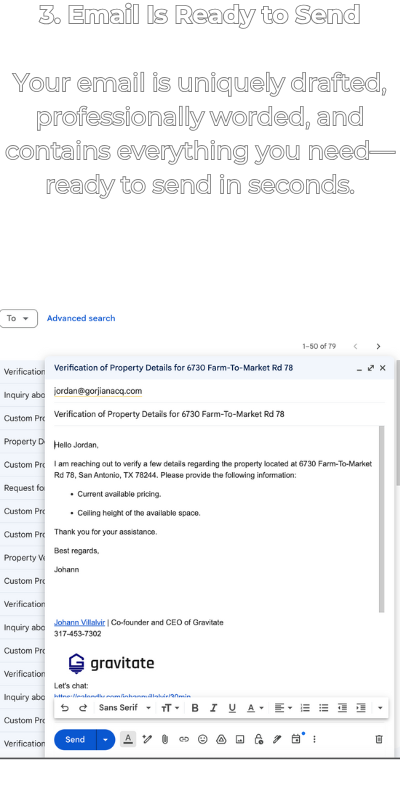The width and height of the screenshot is (400, 800).
Task: Open Advanced search link
Action: tap(81, 318)
